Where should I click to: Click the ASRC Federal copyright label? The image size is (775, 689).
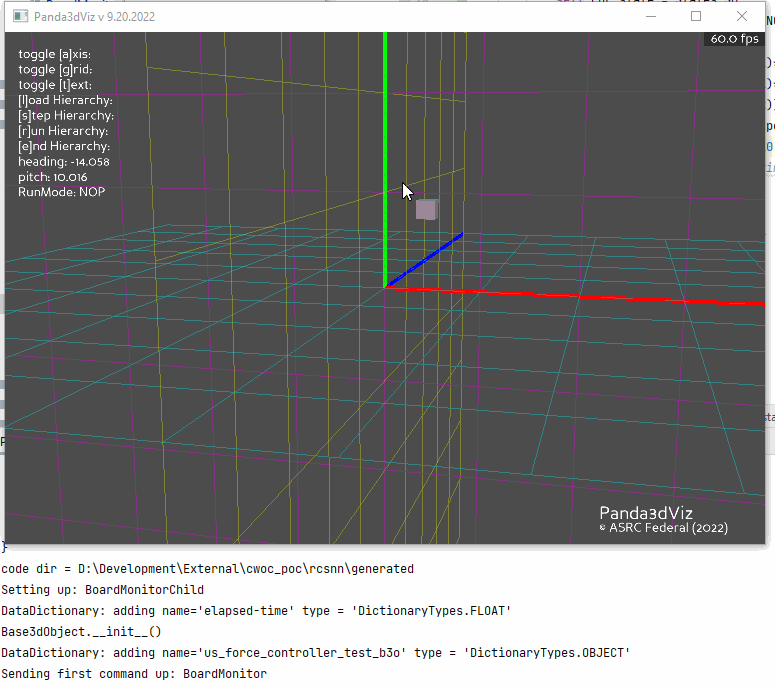663,528
